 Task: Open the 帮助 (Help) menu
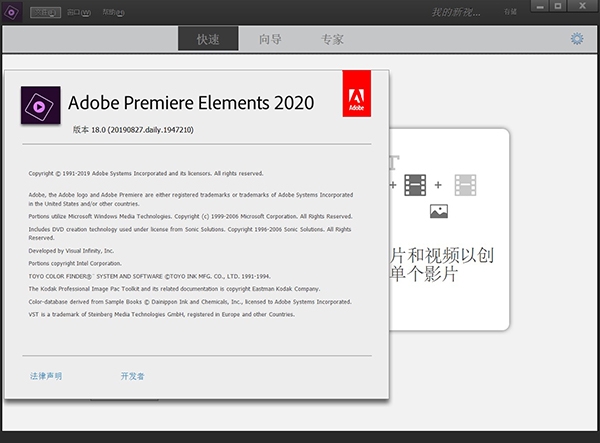pyautogui.click(x=113, y=12)
